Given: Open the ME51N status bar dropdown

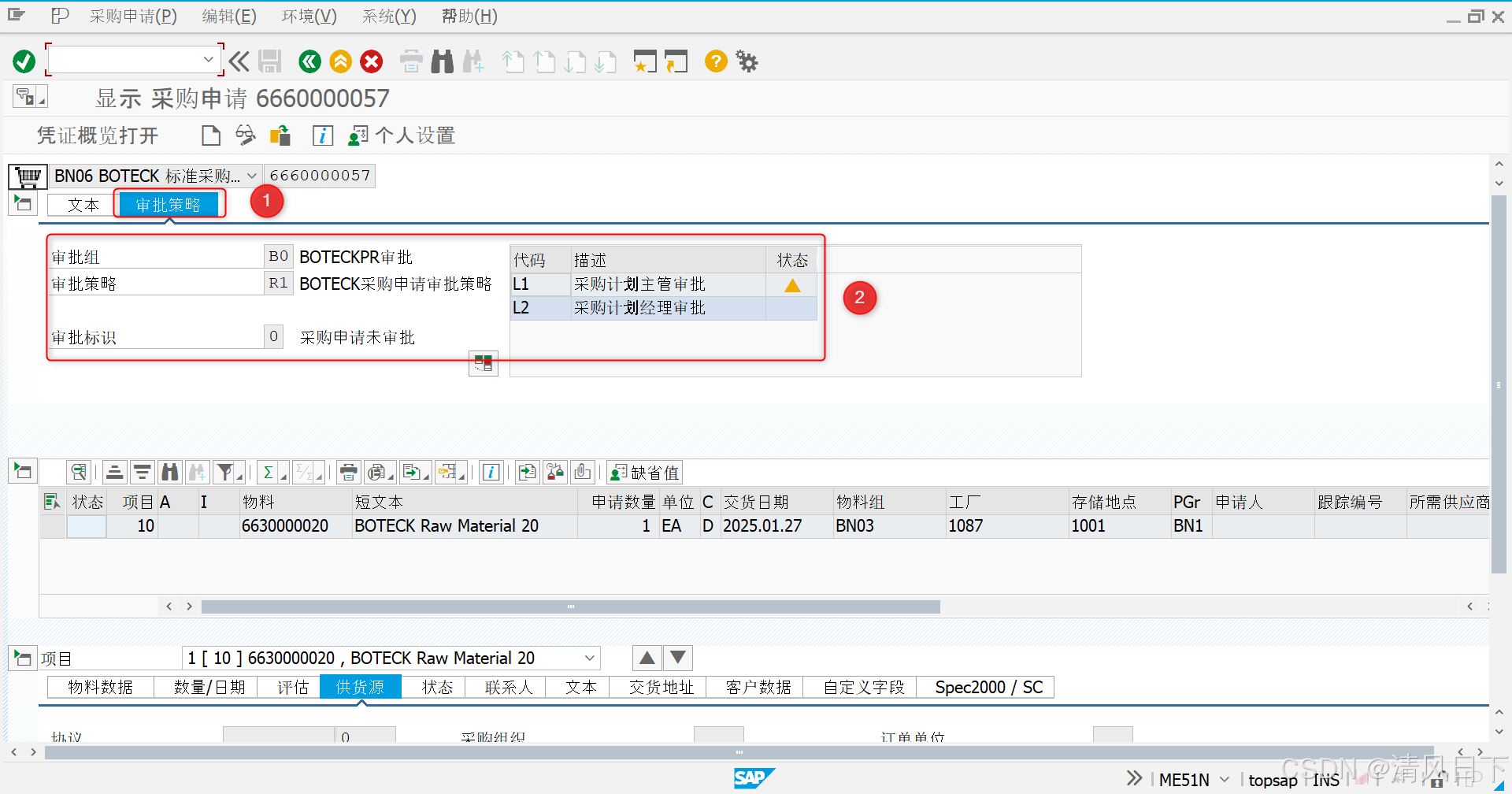Looking at the screenshot, I should [x=1225, y=779].
